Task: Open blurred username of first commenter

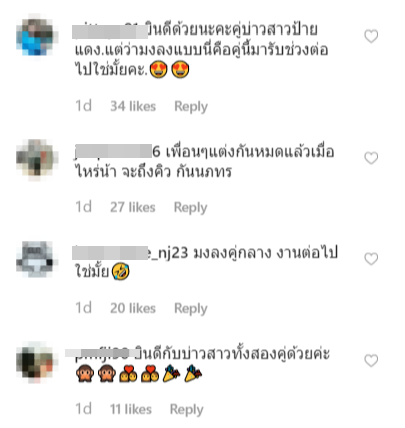Action: [x=110, y=31]
